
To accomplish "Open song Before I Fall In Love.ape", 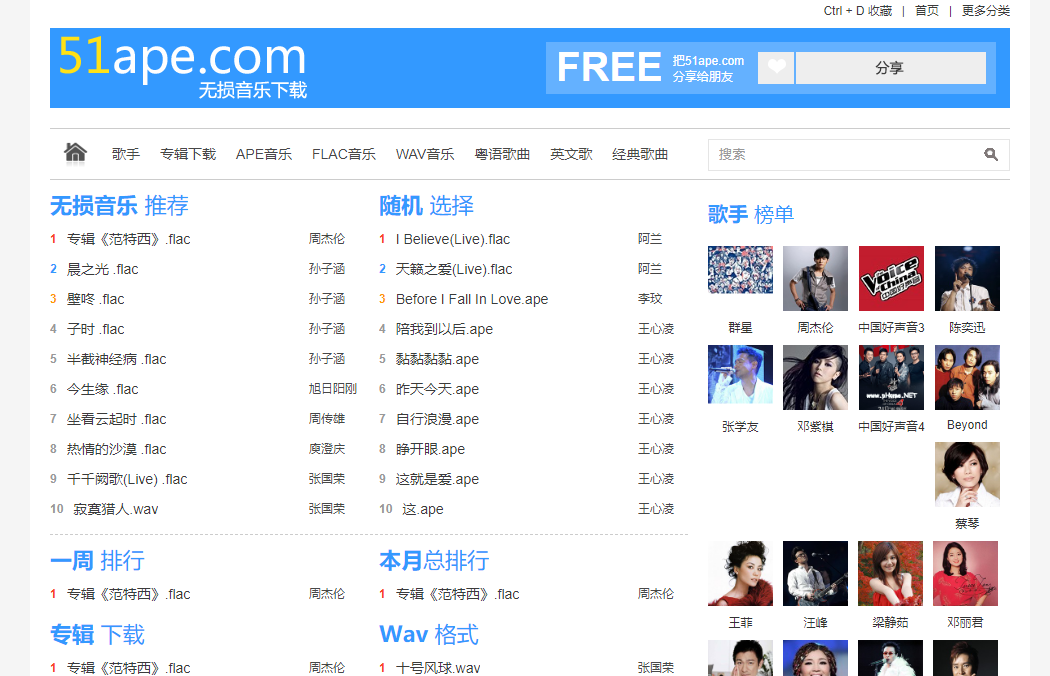I will [x=472, y=299].
